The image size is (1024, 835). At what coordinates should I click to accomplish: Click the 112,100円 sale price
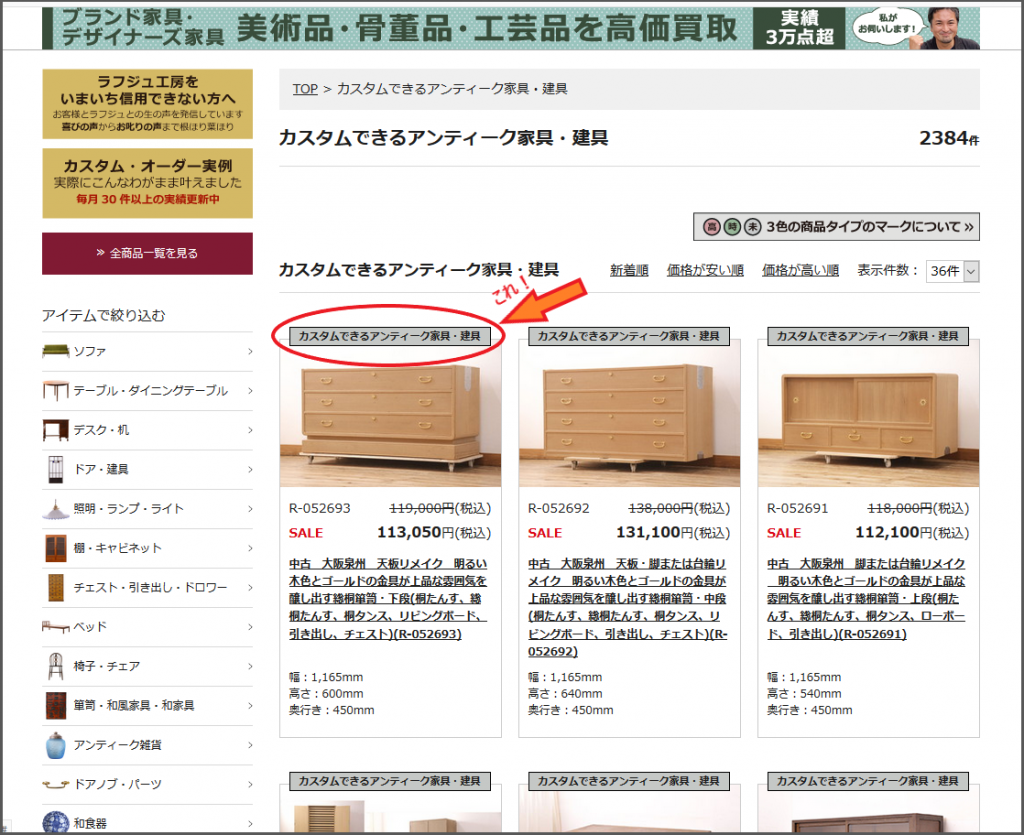click(912, 533)
